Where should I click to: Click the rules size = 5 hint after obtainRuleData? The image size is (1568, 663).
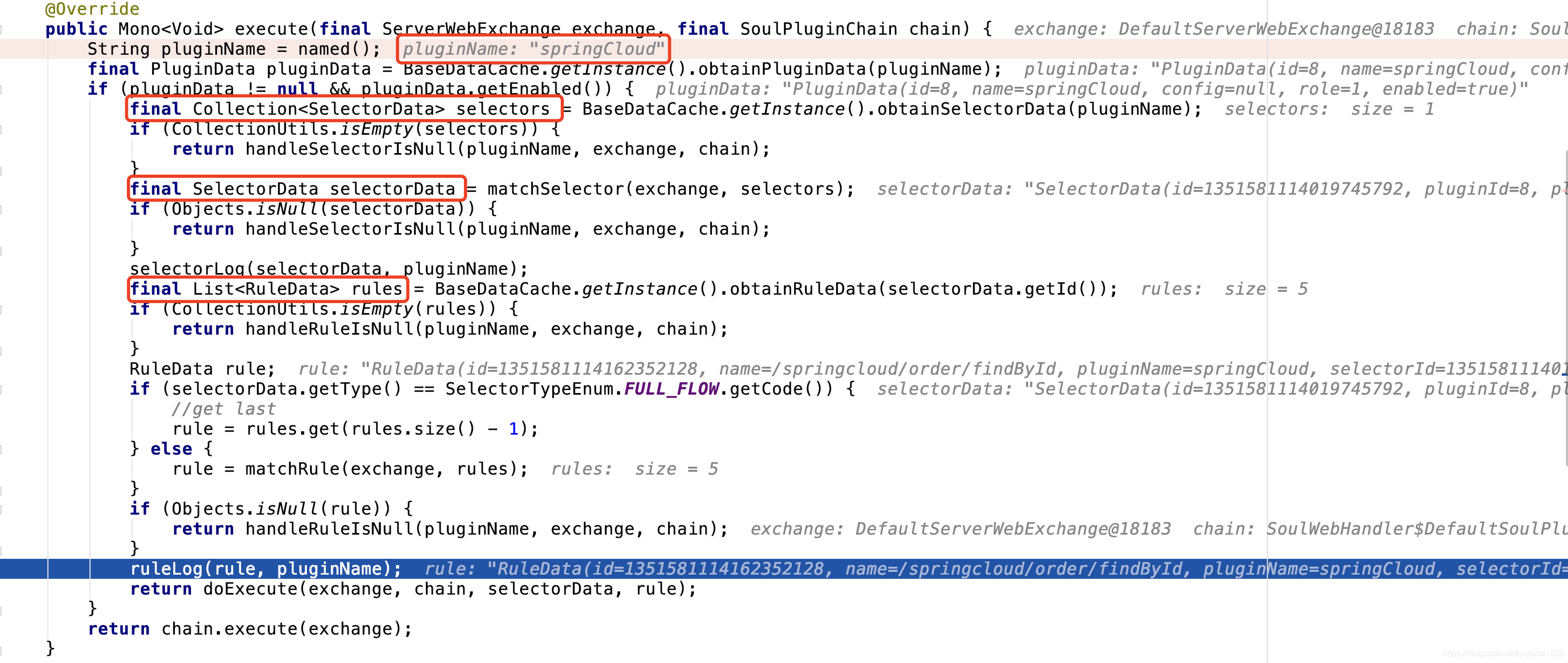pos(1224,289)
